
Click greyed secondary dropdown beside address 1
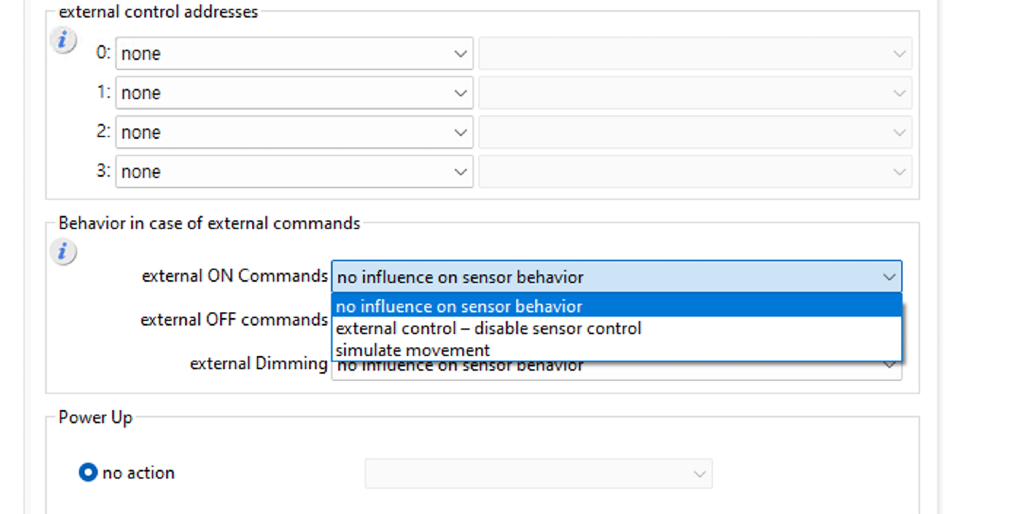click(695, 93)
